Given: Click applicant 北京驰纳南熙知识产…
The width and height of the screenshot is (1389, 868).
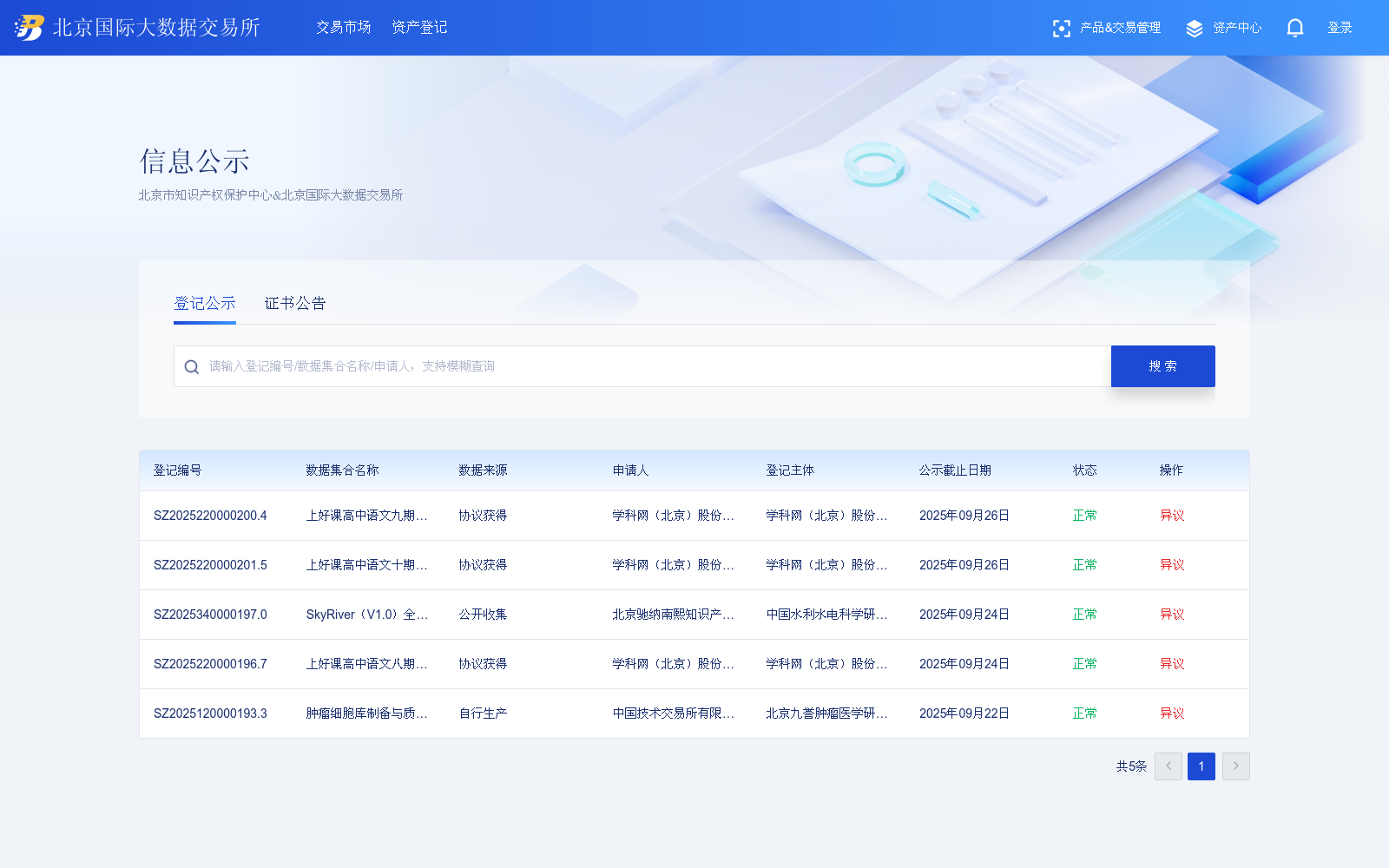Looking at the screenshot, I should click(674, 615).
